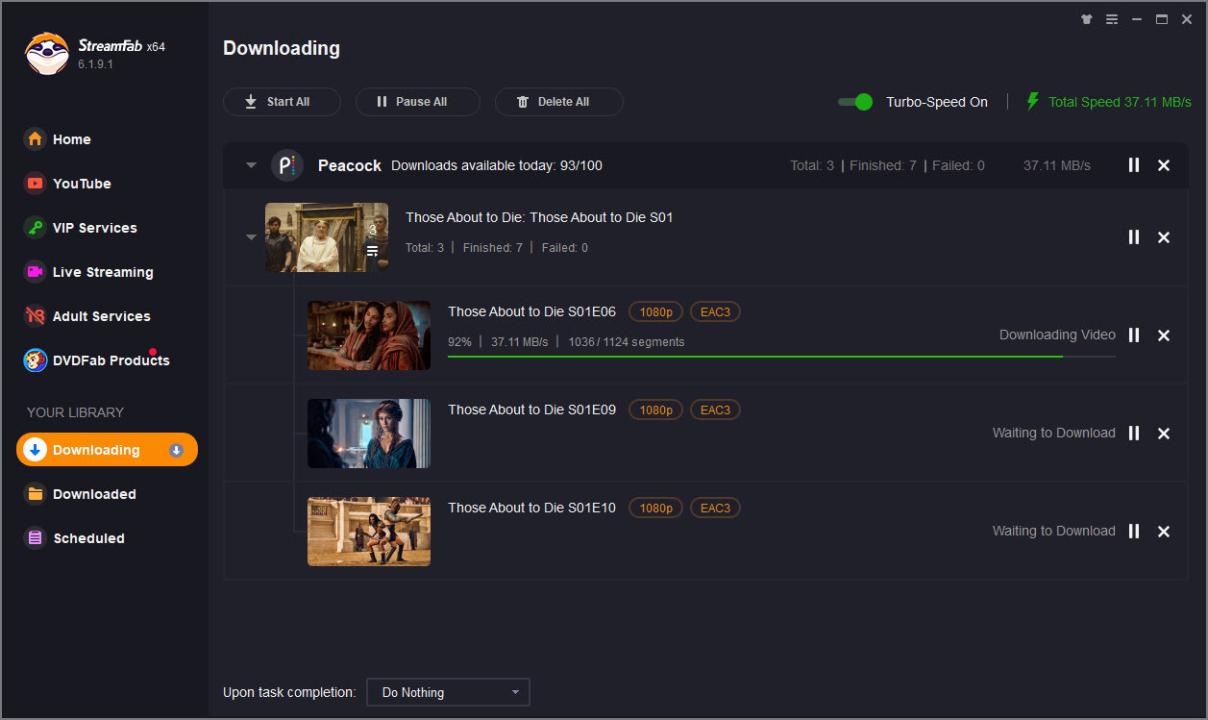
Task: Click the S01E09 episode thumbnail
Action: click(369, 433)
